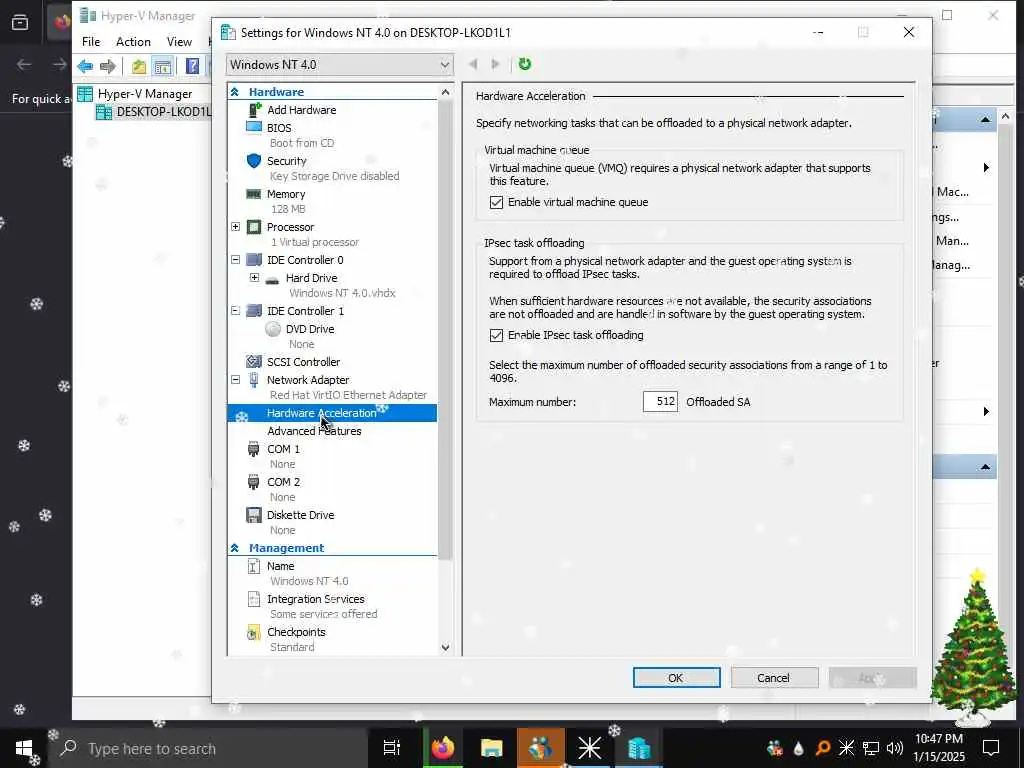This screenshot has height=768, width=1024.
Task: Select Advanced Features under Network Adapter
Action: coord(314,431)
